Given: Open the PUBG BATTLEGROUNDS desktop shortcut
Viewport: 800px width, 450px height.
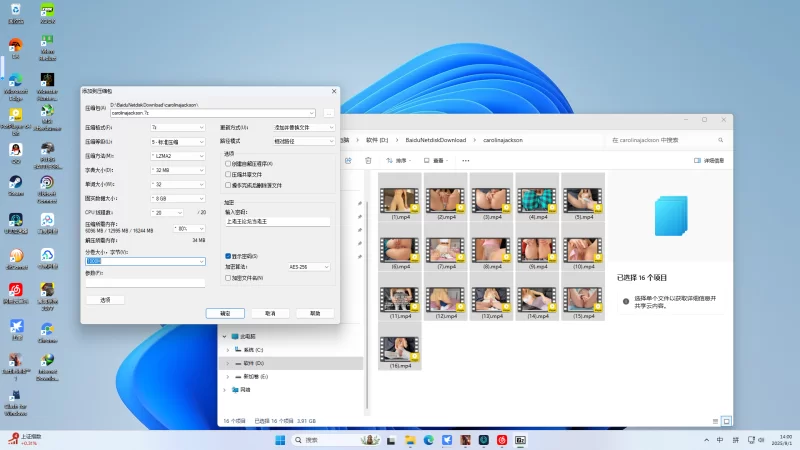Looking at the screenshot, I should pyautogui.click(x=47, y=156).
